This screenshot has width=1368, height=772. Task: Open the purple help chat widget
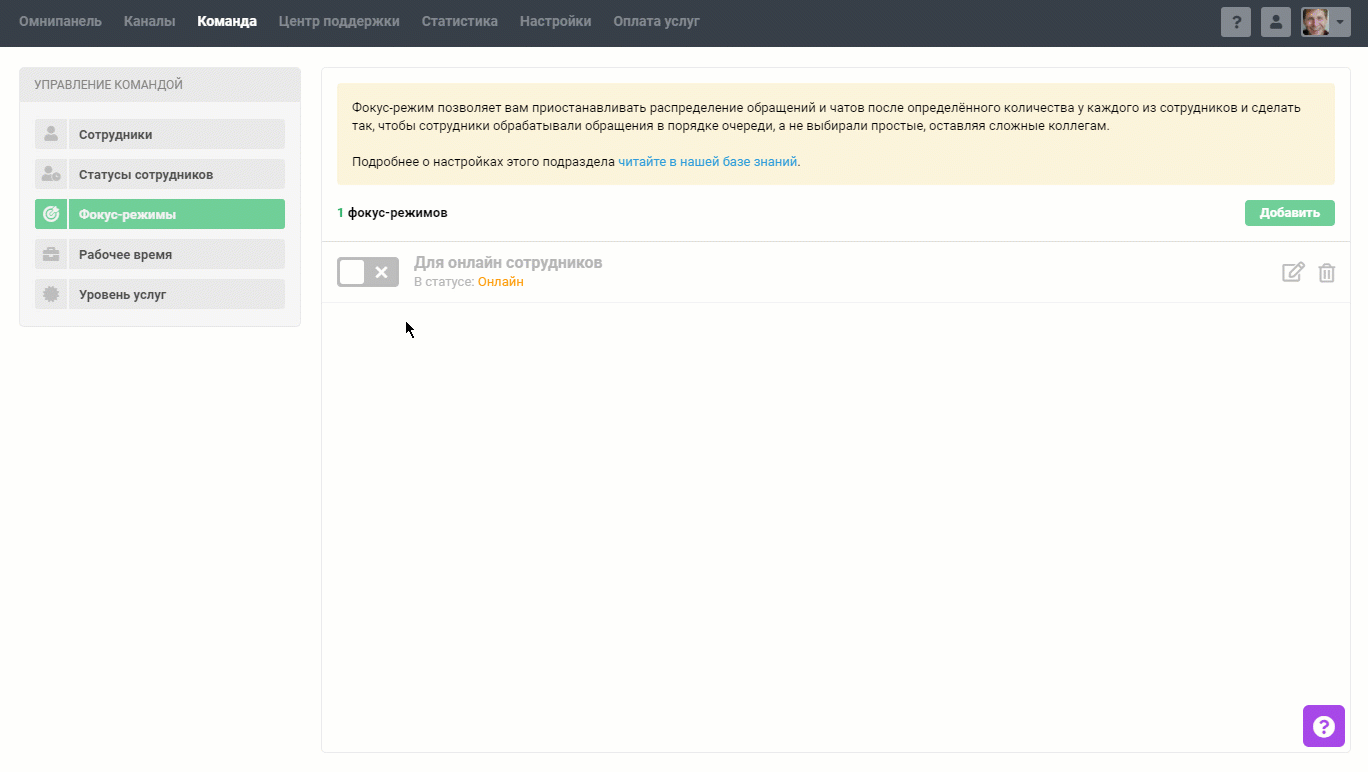1323,726
